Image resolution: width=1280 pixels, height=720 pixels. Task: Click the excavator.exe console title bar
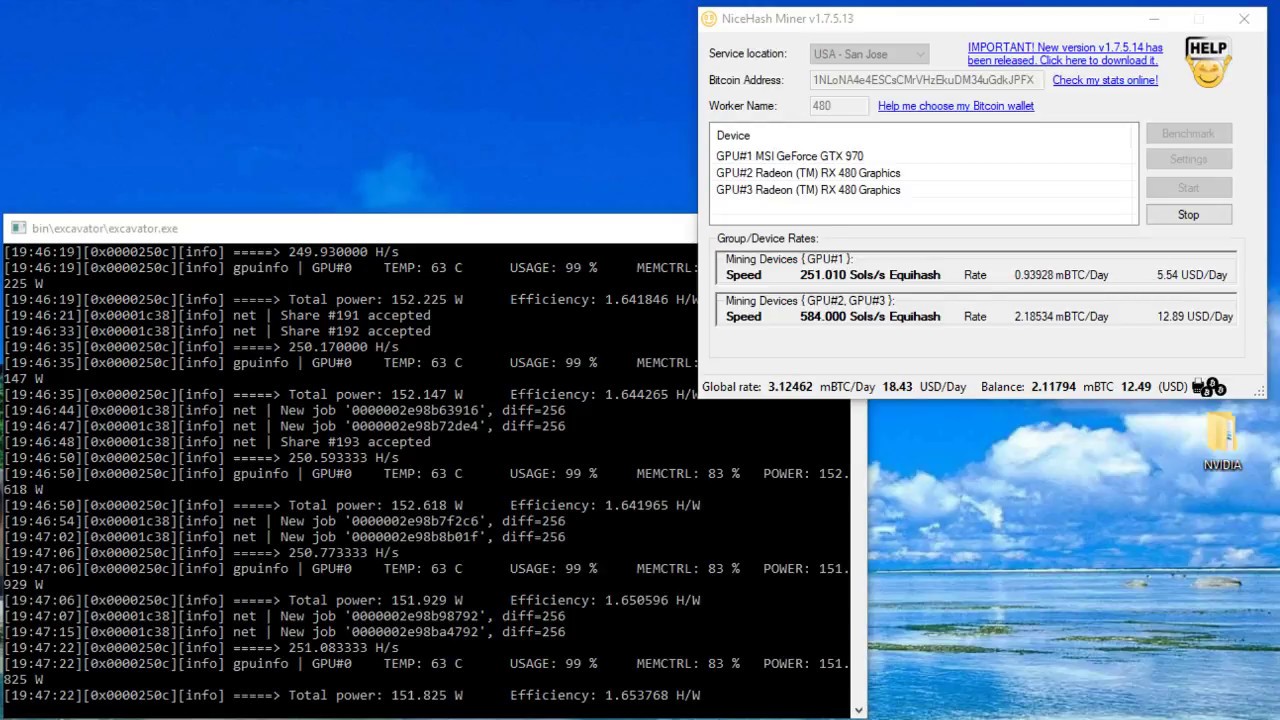350,229
